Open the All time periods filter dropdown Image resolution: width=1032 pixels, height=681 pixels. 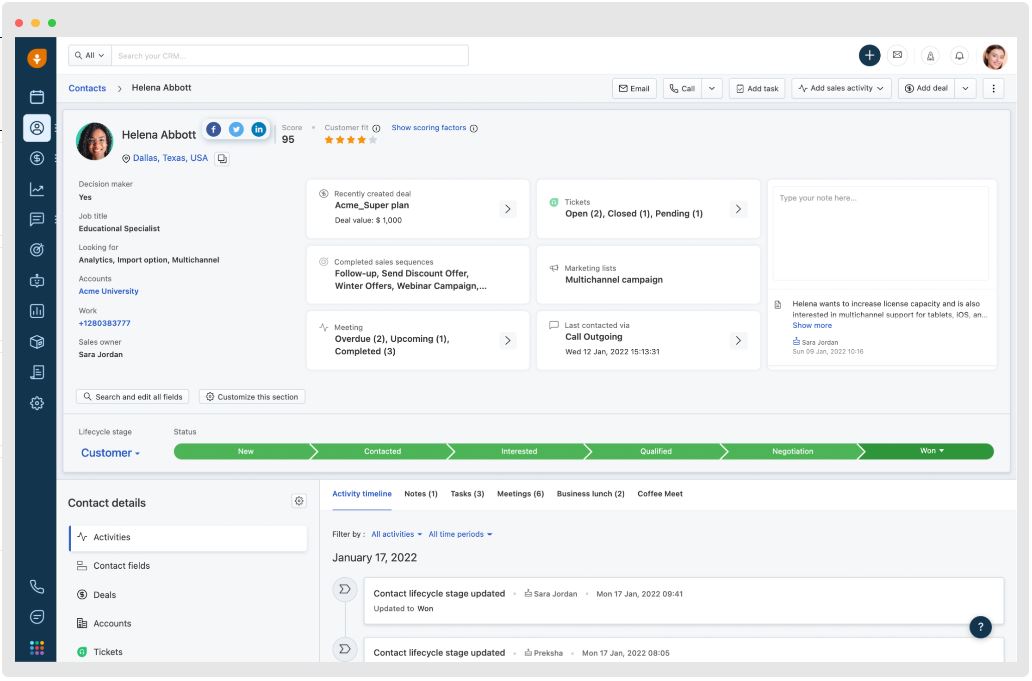460,534
